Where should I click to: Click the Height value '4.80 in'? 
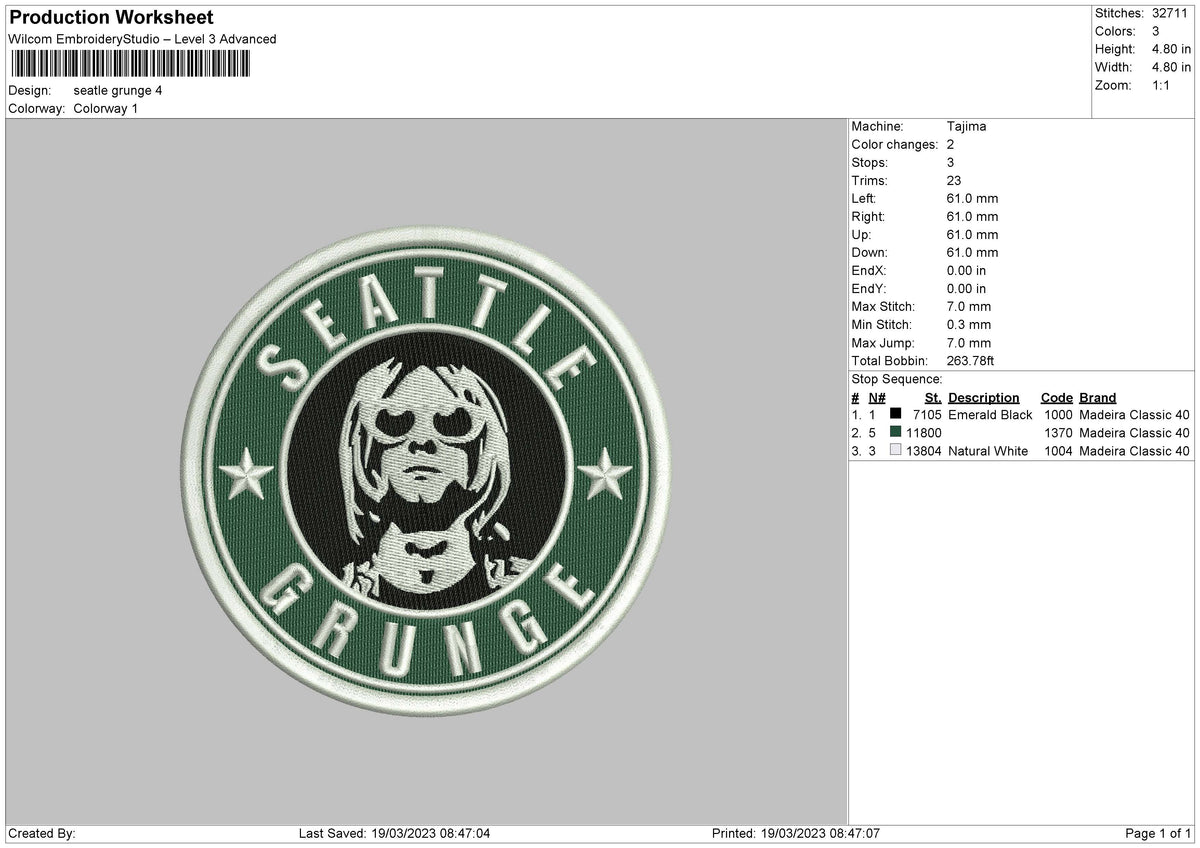[x=1172, y=49]
